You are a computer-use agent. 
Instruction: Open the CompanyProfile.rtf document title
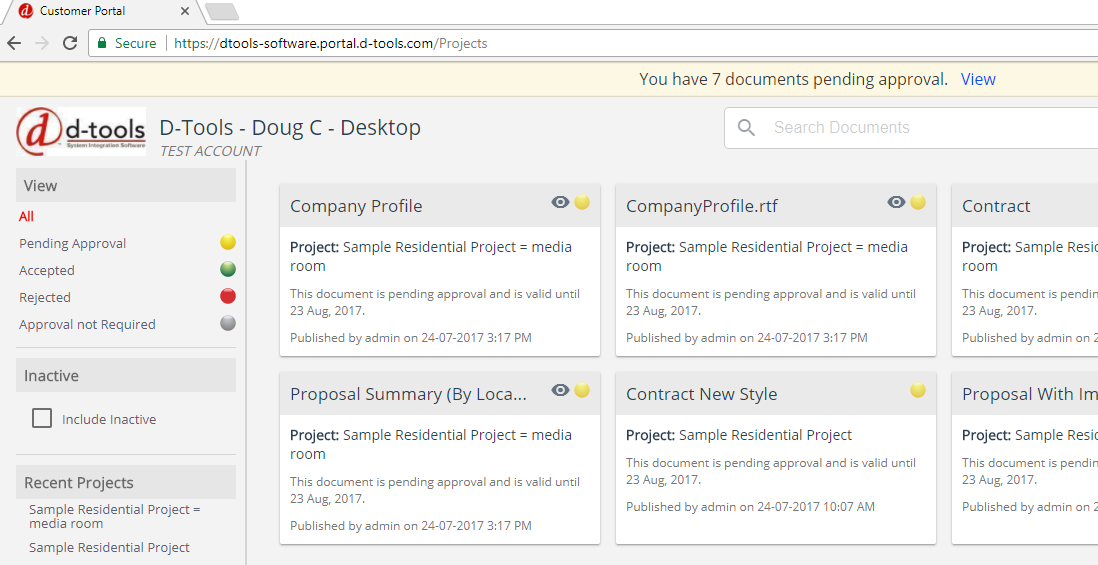point(702,207)
